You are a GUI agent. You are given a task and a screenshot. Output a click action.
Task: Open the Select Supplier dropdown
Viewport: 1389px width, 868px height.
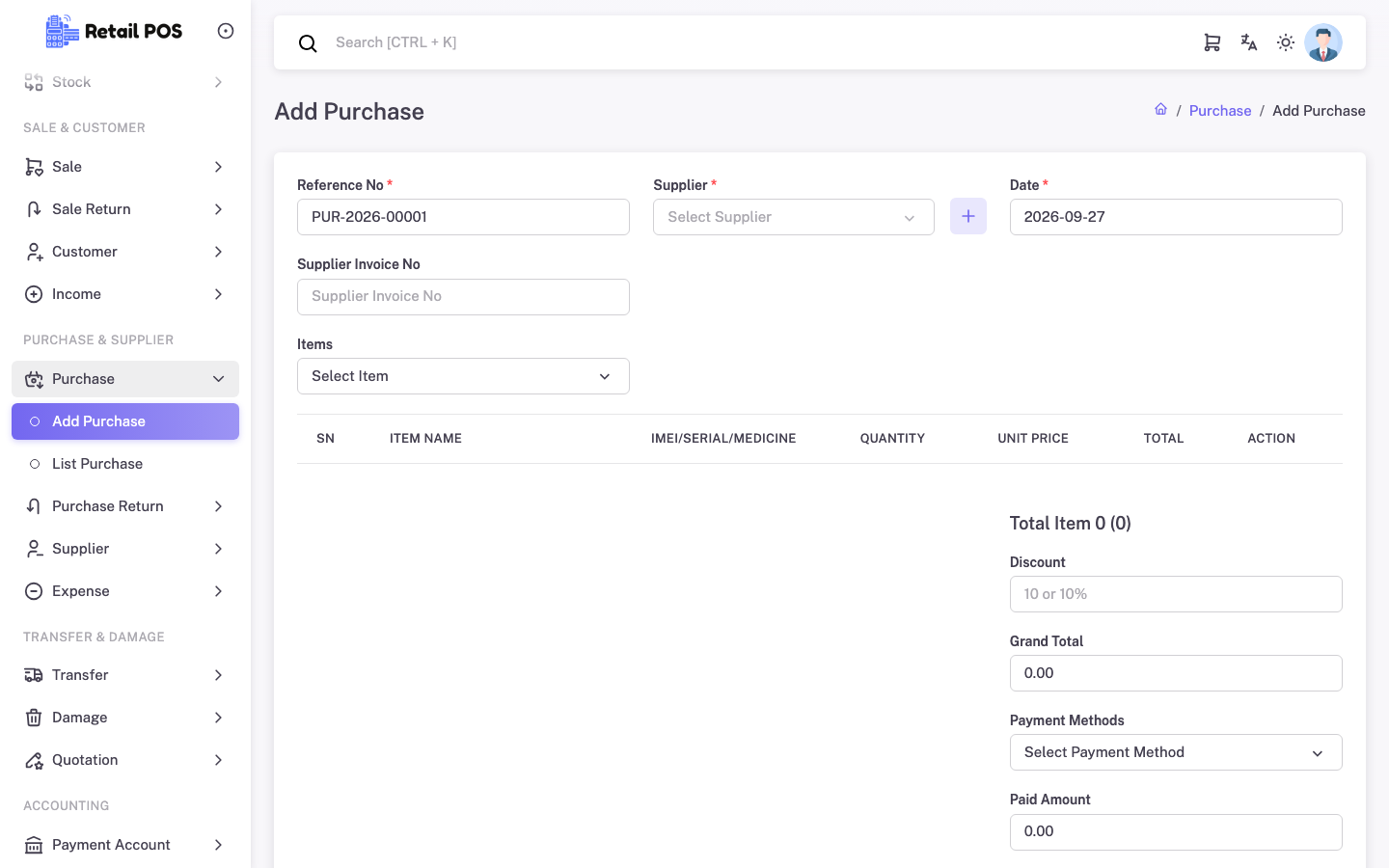pos(794,217)
